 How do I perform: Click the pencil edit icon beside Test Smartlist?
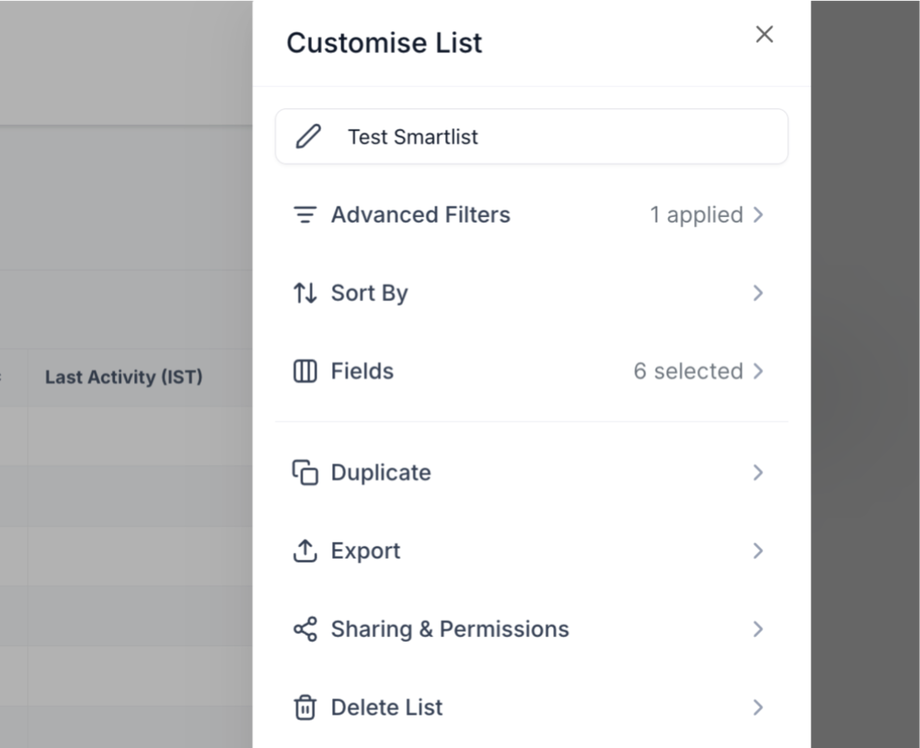pos(309,137)
